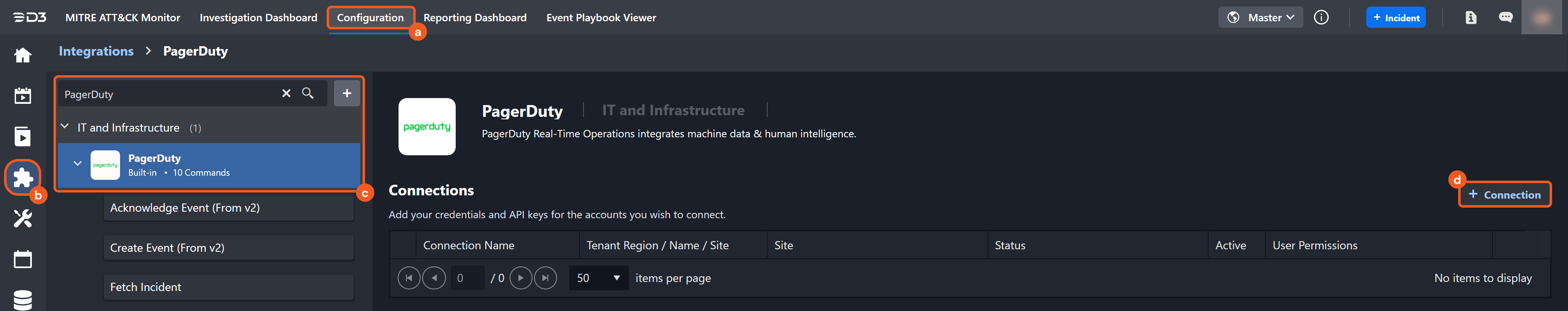Viewport: 1568px width, 311px height.
Task: Click the magnifier search icon beside PagerDuty
Action: point(308,93)
